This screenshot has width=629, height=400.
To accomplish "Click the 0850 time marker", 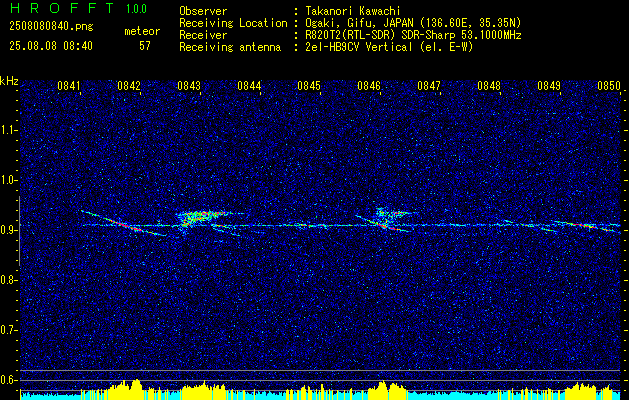I will 609,86.
